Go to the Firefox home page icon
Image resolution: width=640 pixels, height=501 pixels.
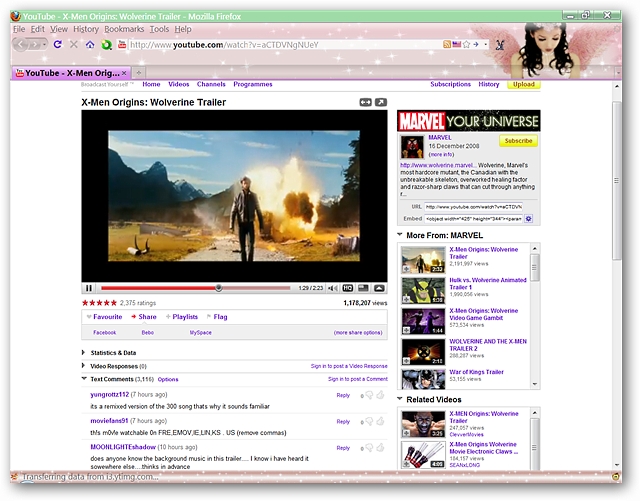(x=90, y=44)
